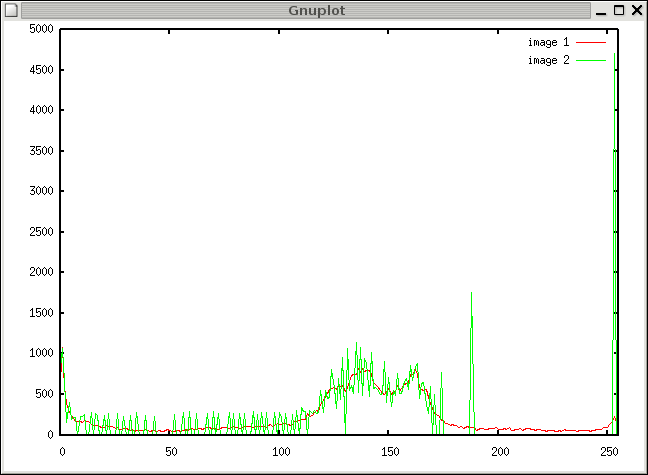Image resolution: width=648 pixels, height=475 pixels.
Task: Click the x-axis label 250
Action: point(609,452)
